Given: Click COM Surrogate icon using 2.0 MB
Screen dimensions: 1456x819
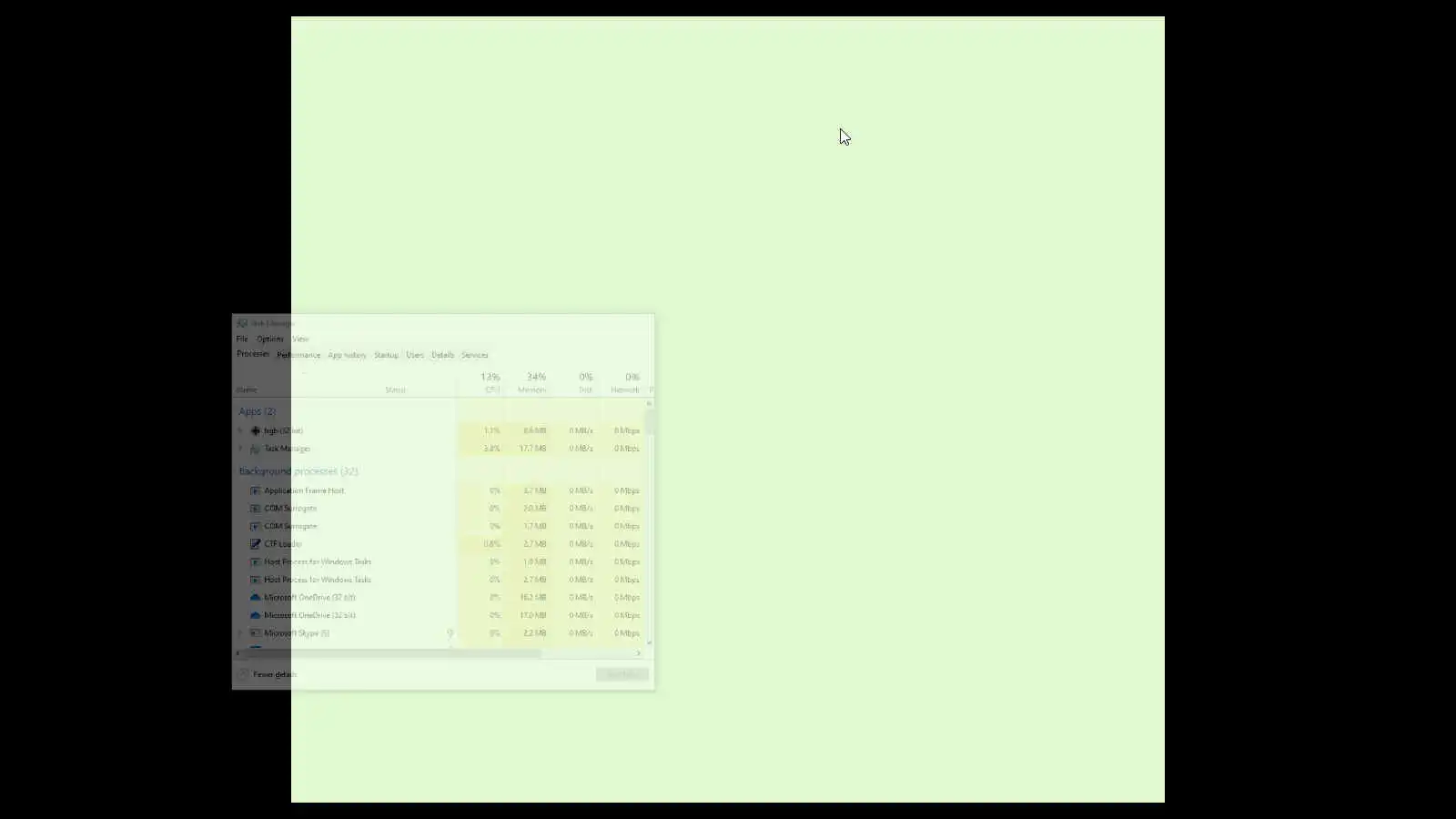Looking at the screenshot, I should 256,509.
